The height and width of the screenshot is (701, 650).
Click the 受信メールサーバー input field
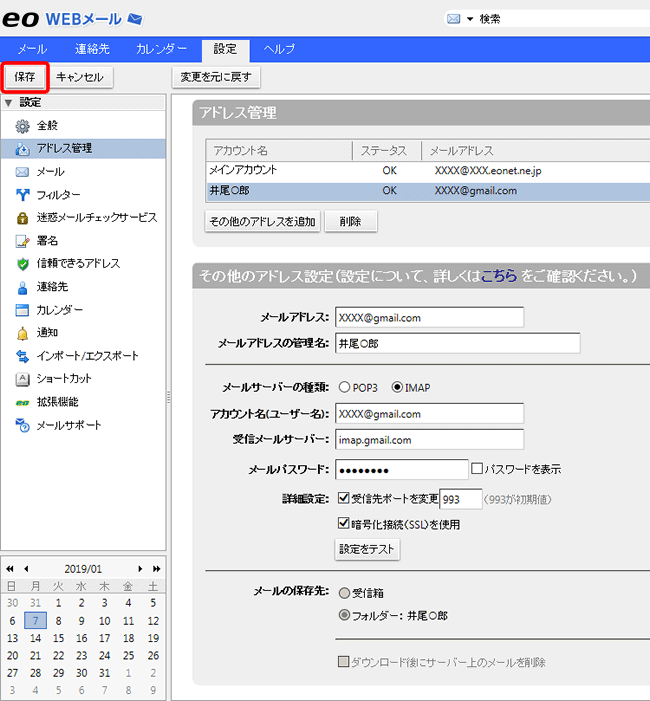coord(429,439)
